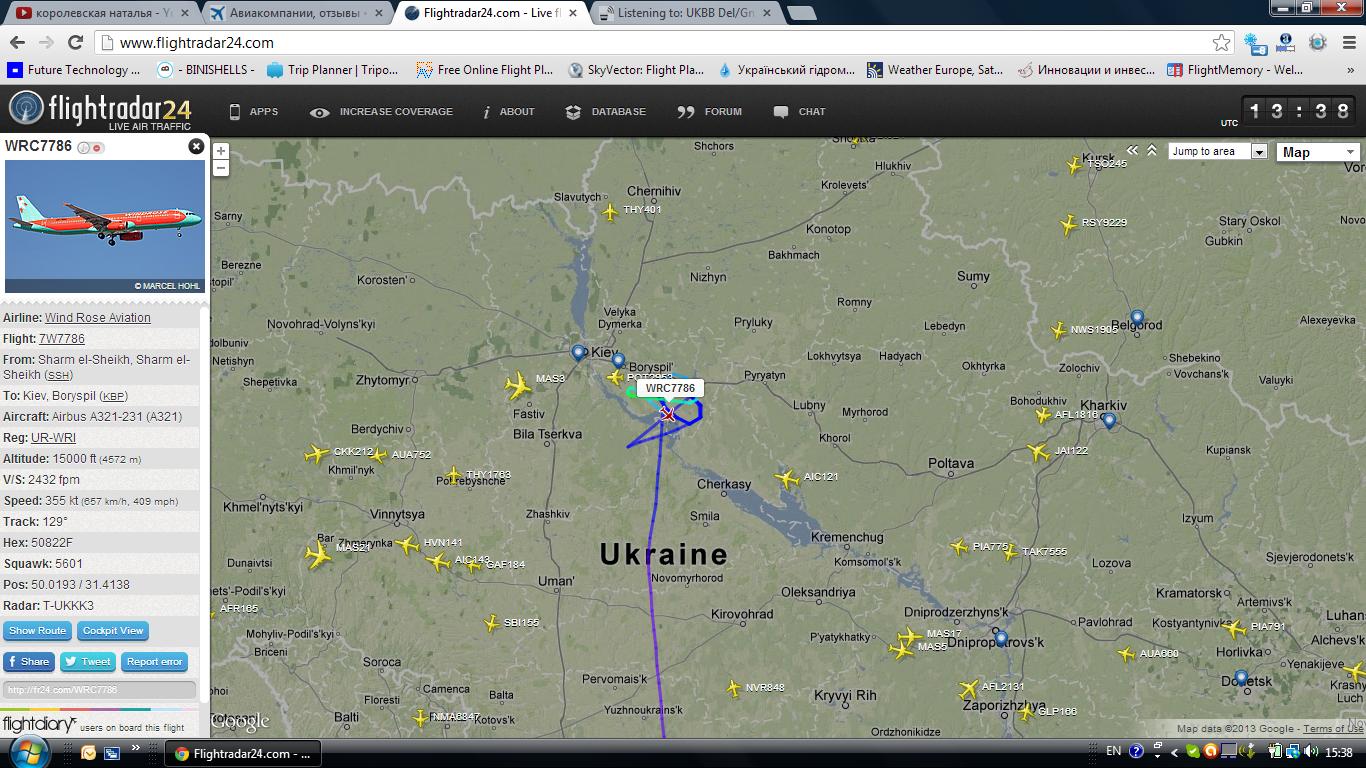Click the Wind Rose aircraft photo thumbnail
This screenshot has height=768, width=1366.
click(105, 226)
